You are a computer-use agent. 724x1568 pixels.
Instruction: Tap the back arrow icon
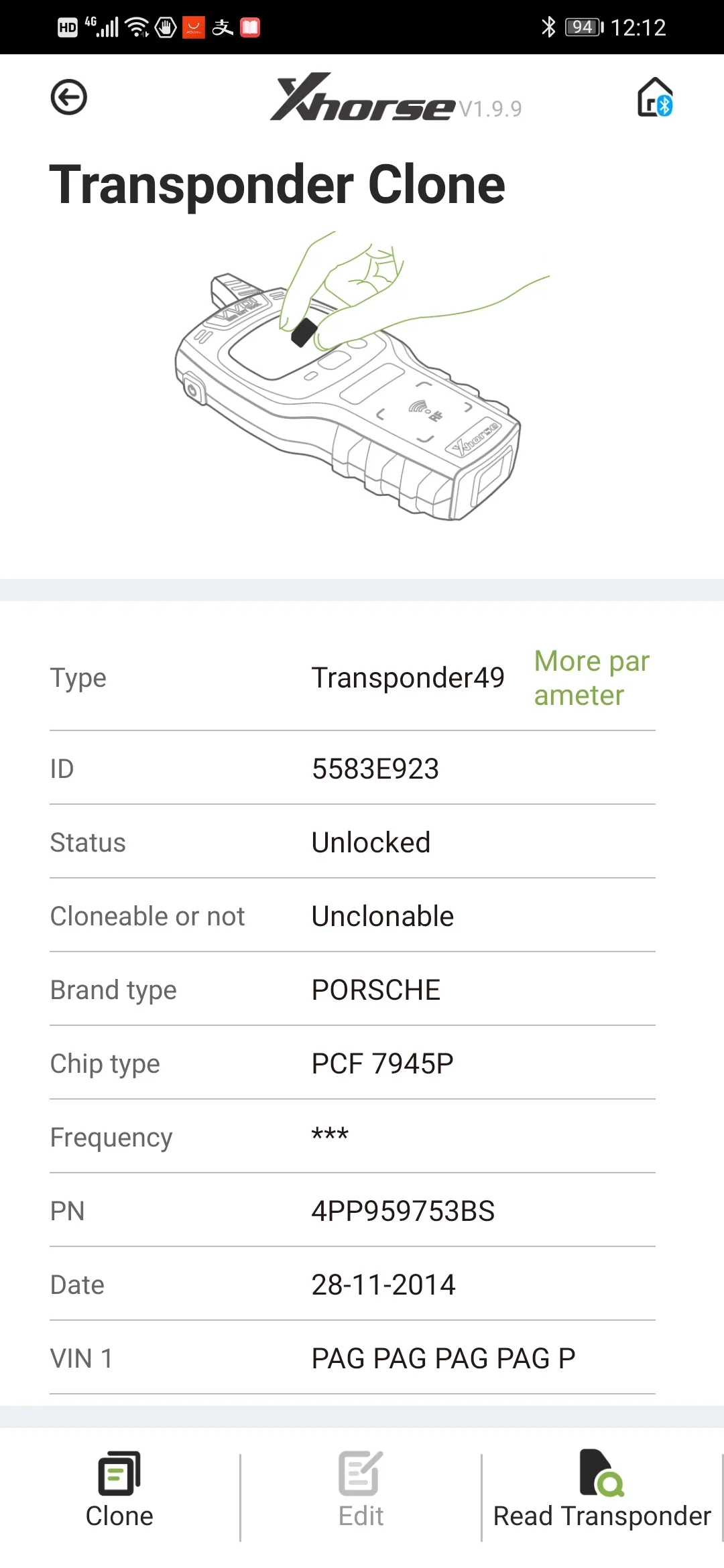click(x=68, y=97)
